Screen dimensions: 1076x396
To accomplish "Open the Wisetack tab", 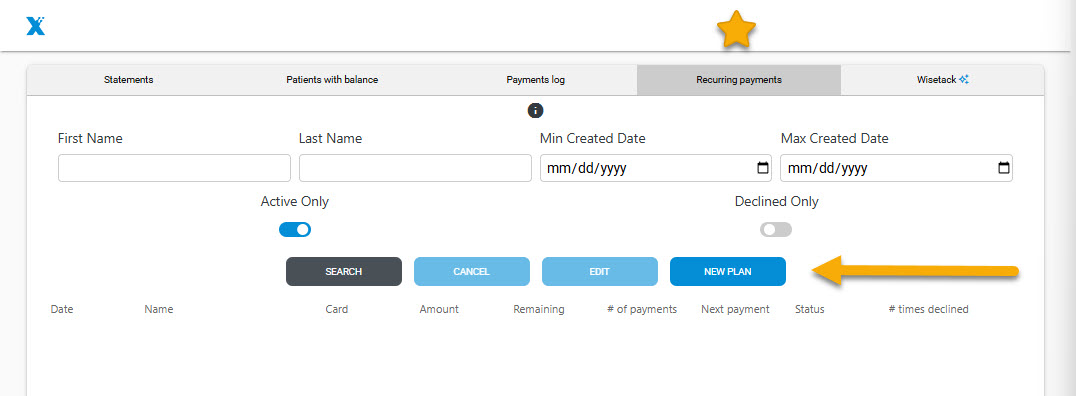I will pyautogui.click(x=942, y=80).
